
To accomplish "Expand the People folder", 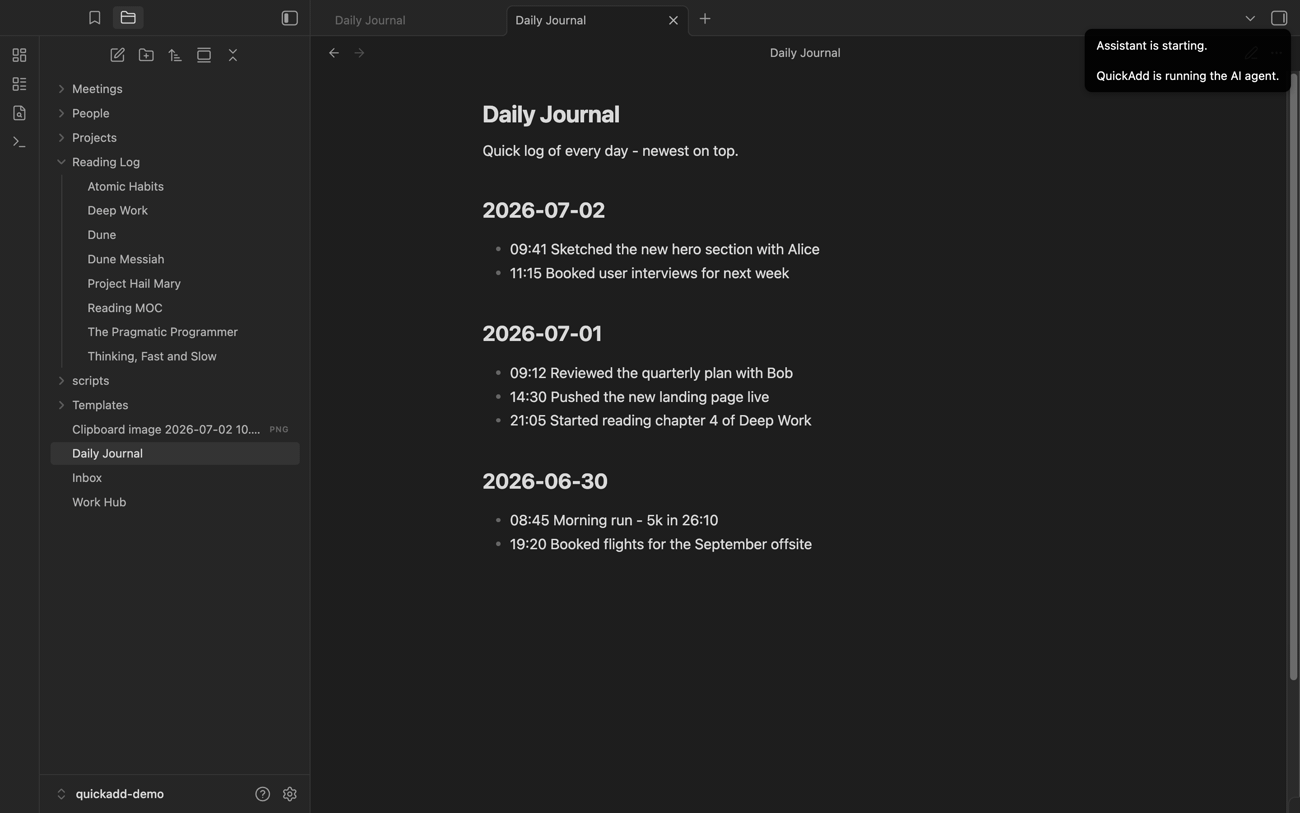I will [175, 113].
